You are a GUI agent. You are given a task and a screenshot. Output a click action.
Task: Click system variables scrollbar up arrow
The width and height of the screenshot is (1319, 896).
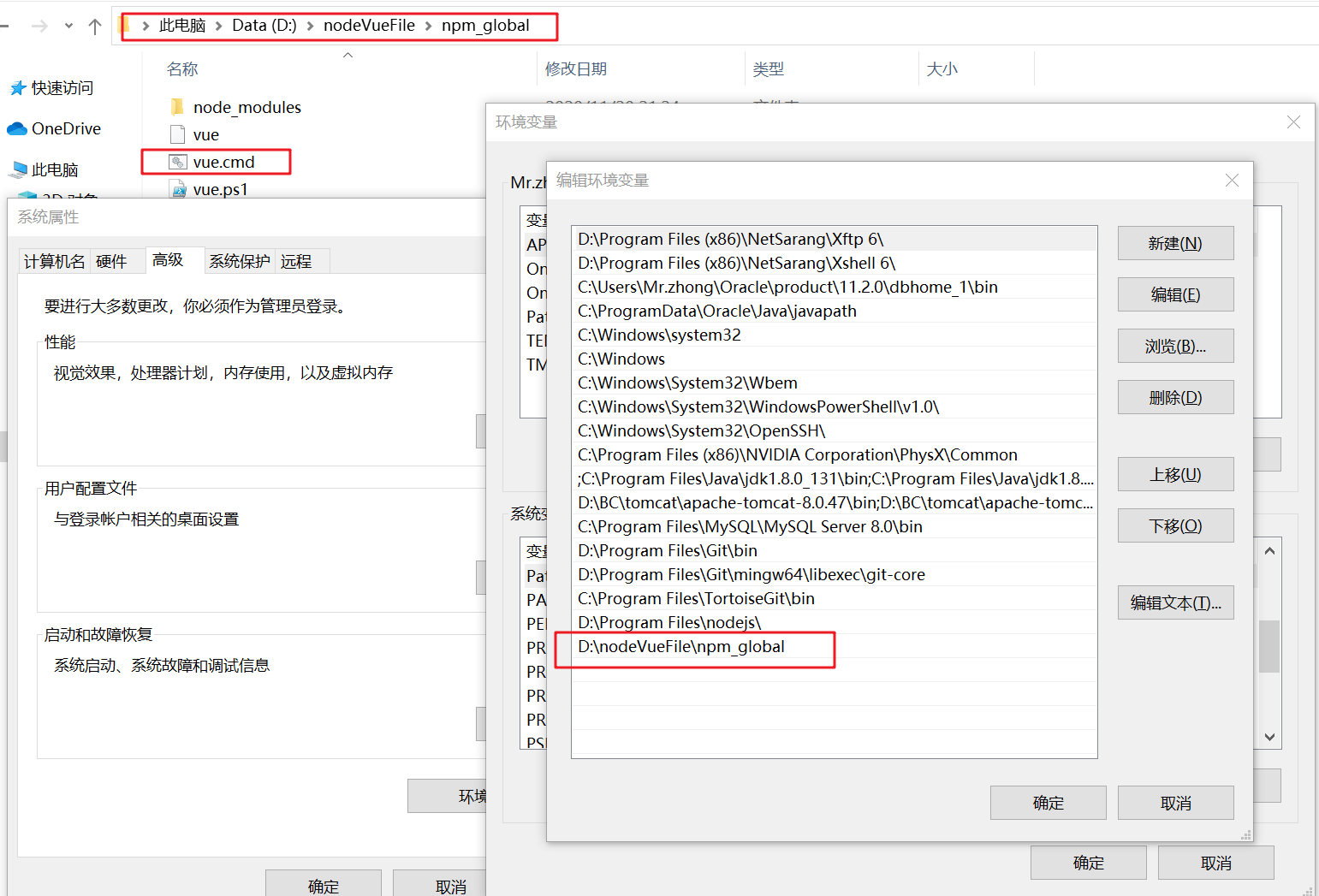tap(1269, 550)
